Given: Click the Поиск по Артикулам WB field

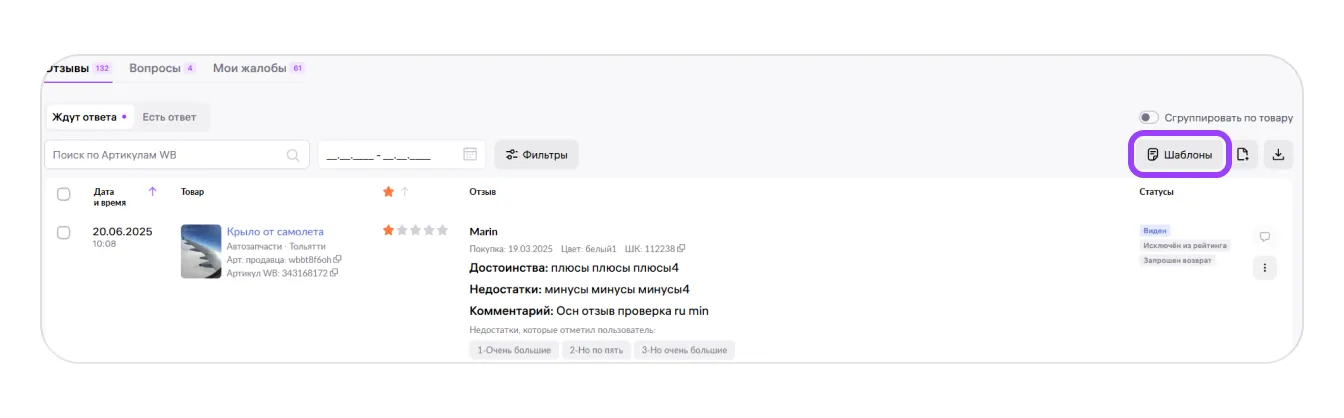Looking at the screenshot, I should coord(165,155).
